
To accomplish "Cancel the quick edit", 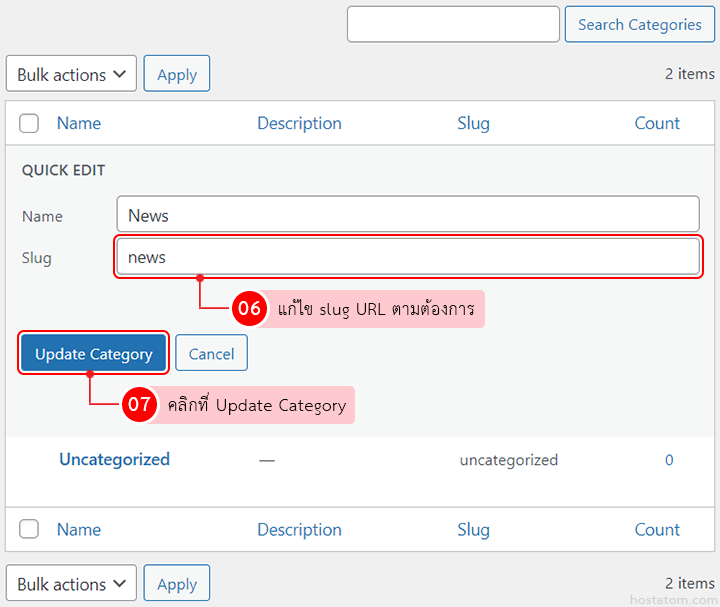I will tap(211, 353).
